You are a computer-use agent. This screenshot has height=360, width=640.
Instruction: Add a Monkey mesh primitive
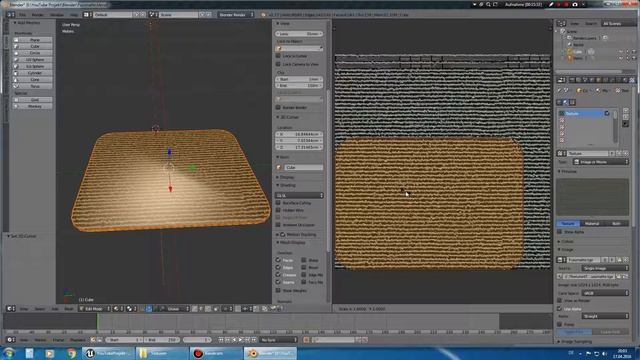[x=32, y=106]
